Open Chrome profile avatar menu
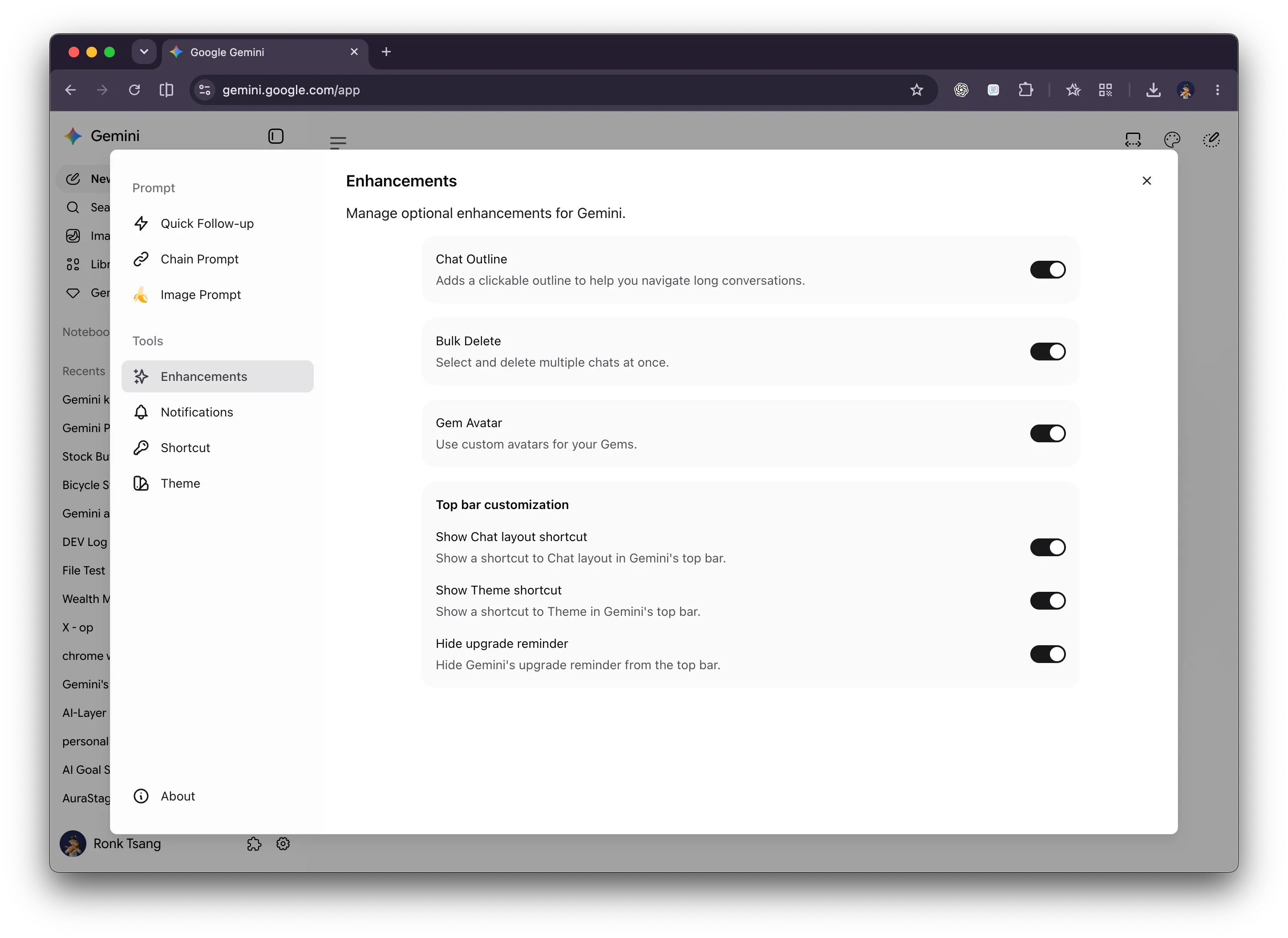This screenshot has height=938, width=1288. 1185,90
